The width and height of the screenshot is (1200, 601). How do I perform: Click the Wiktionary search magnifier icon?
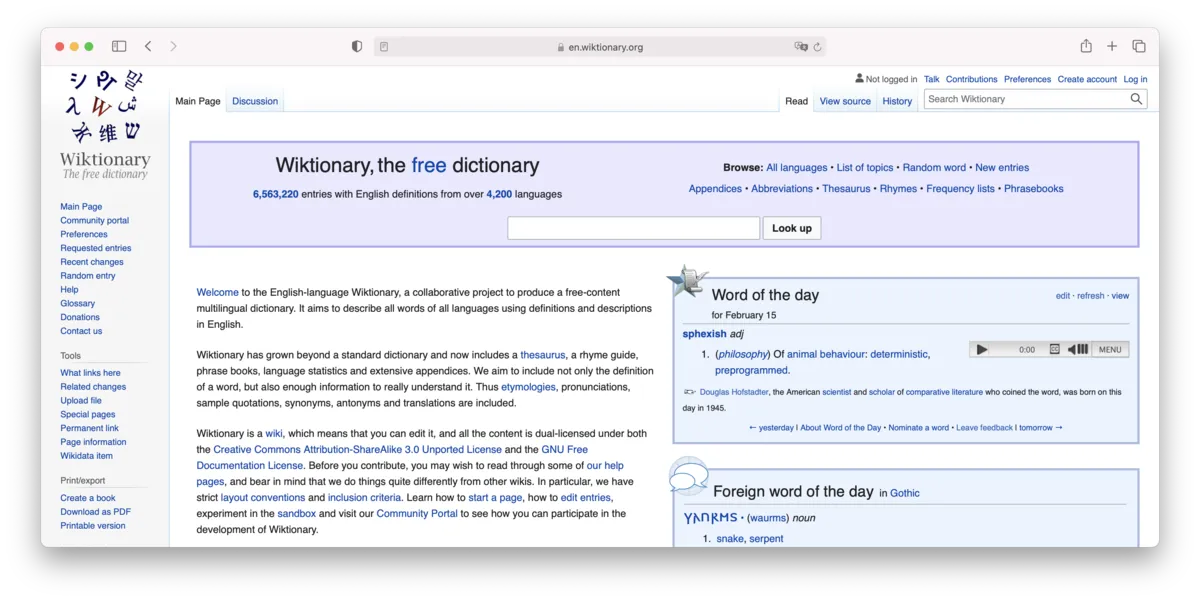coord(1136,99)
